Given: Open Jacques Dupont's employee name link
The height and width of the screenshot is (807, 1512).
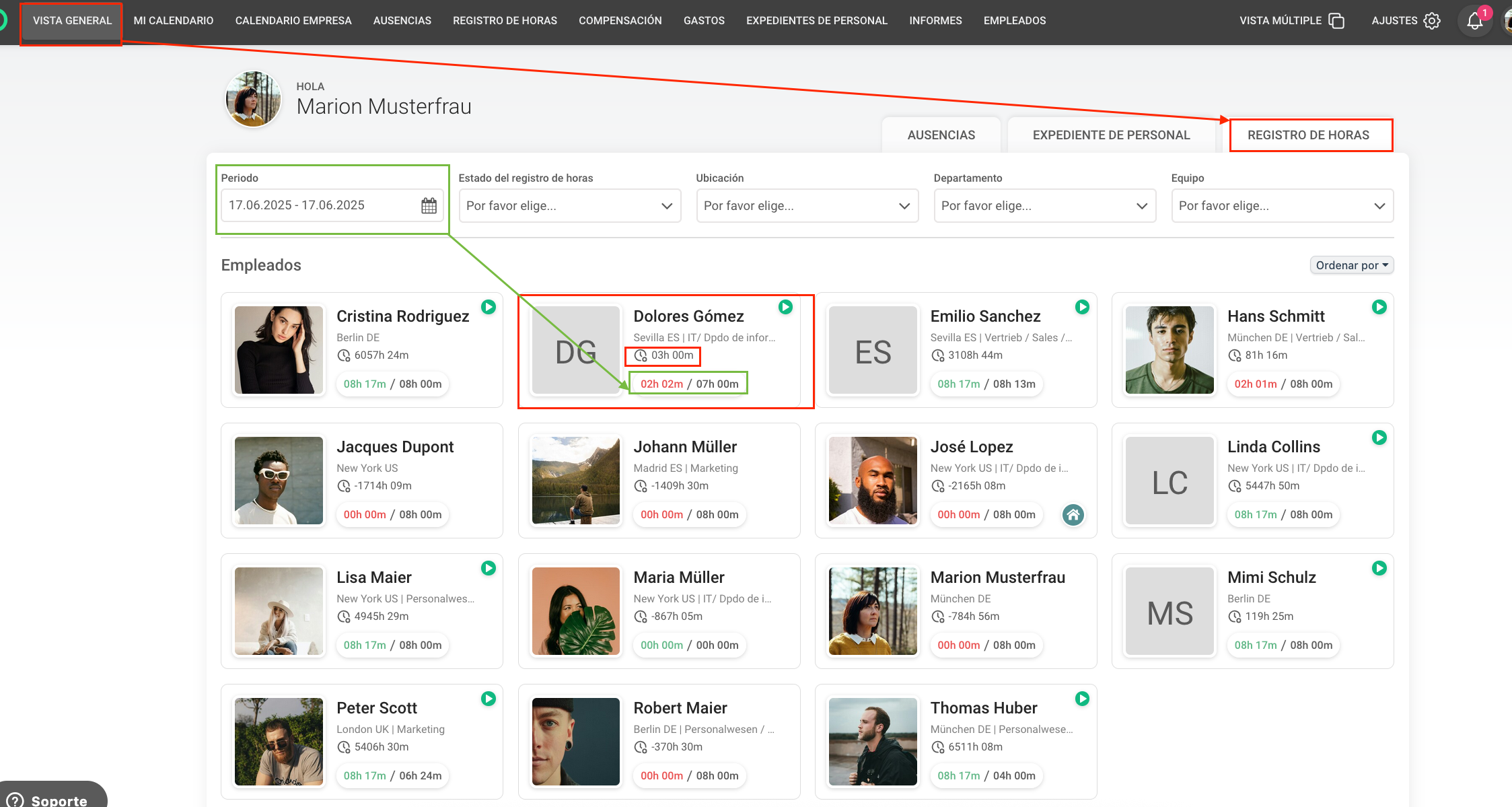Looking at the screenshot, I should coord(395,447).
